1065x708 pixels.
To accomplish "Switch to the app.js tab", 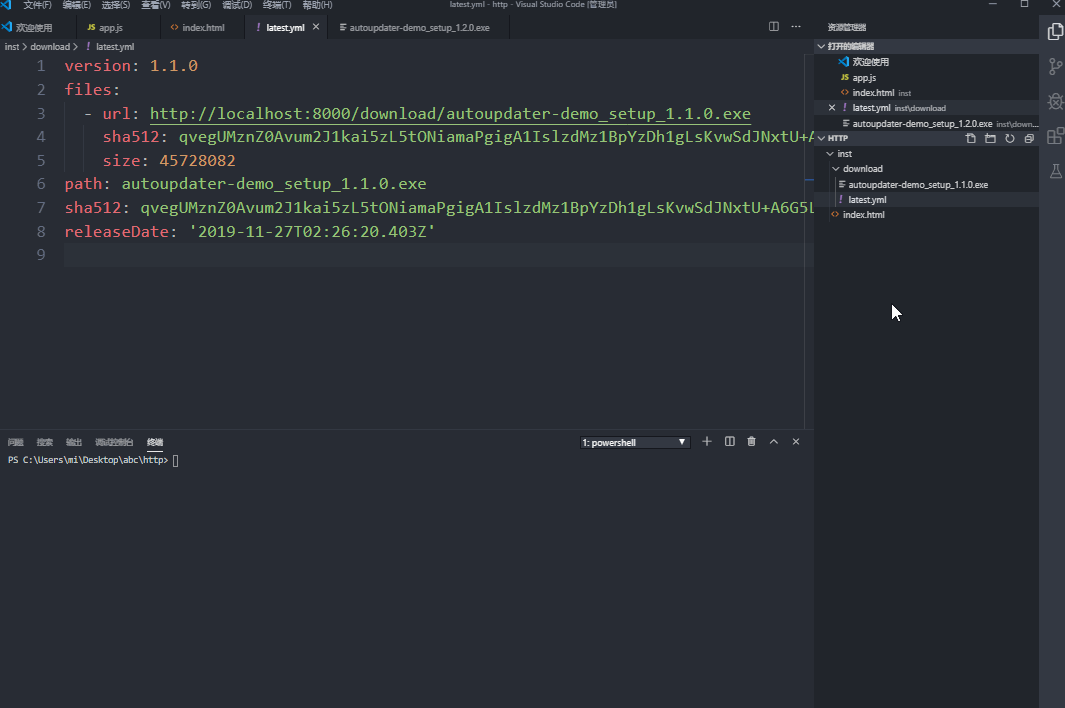I will 110,28.
